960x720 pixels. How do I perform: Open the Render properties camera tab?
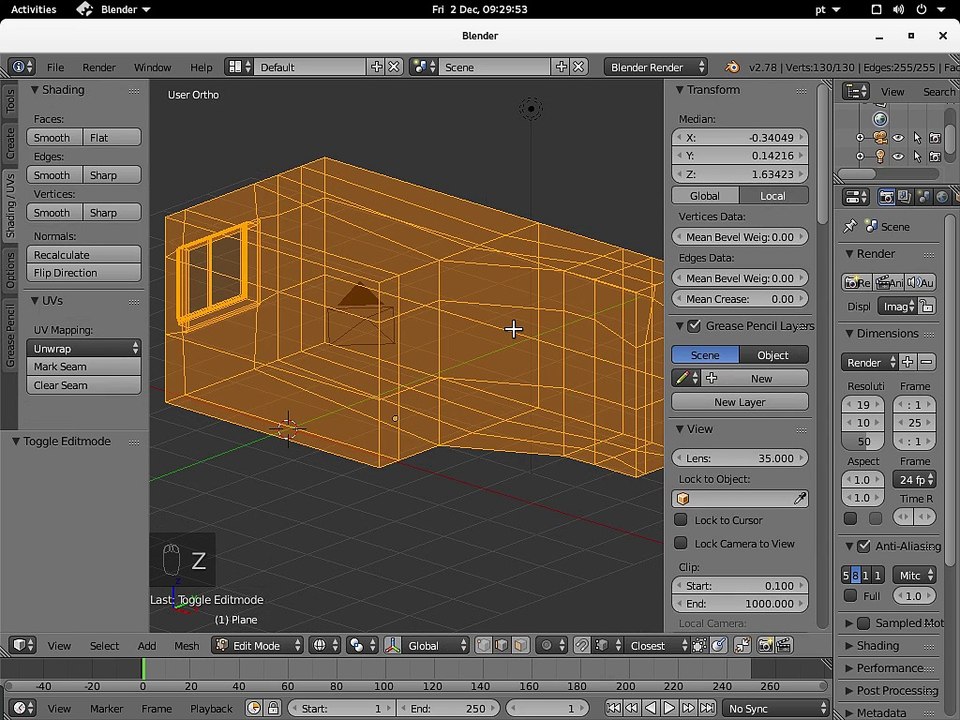(x=886, y=197)
